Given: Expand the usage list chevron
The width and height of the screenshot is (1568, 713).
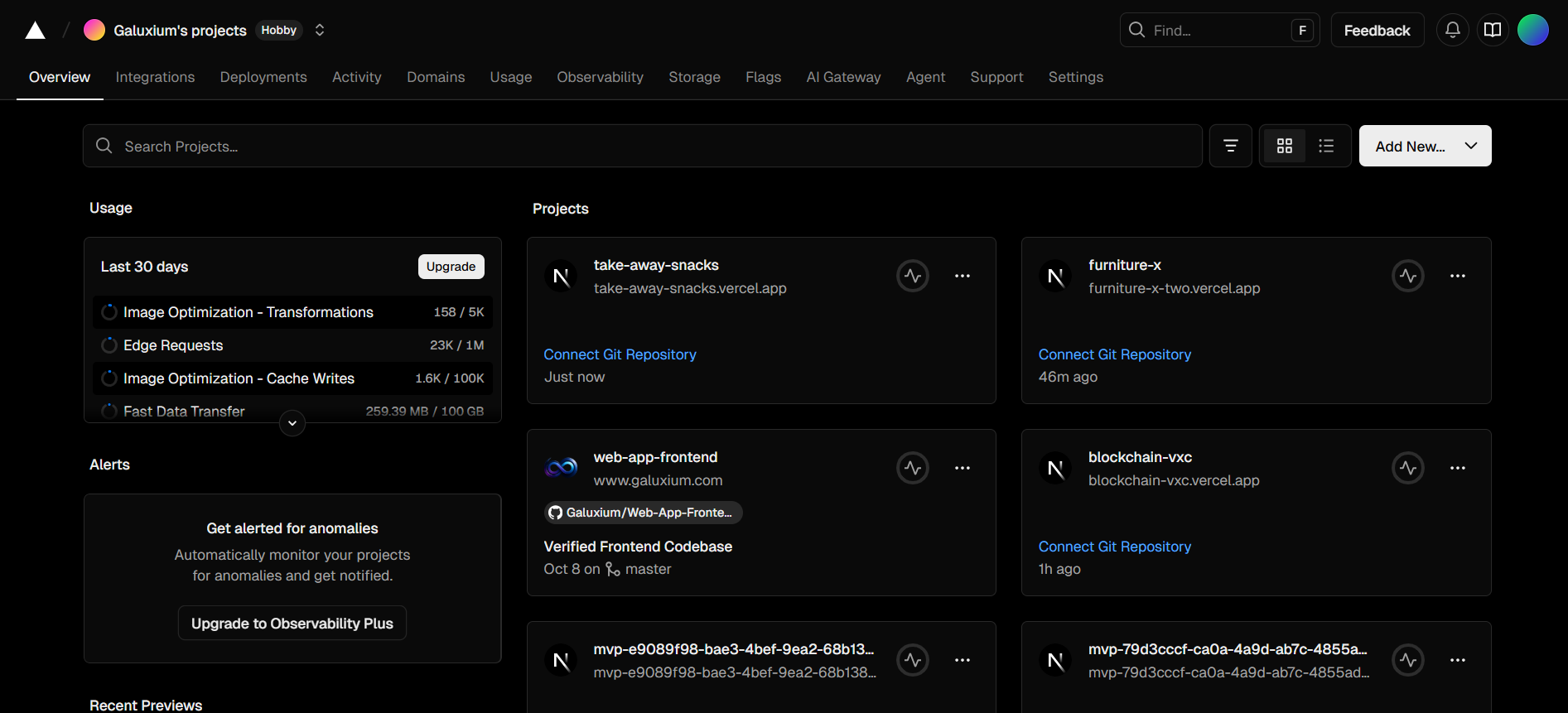Looking at the screenshot, I should tap(292, 423).
